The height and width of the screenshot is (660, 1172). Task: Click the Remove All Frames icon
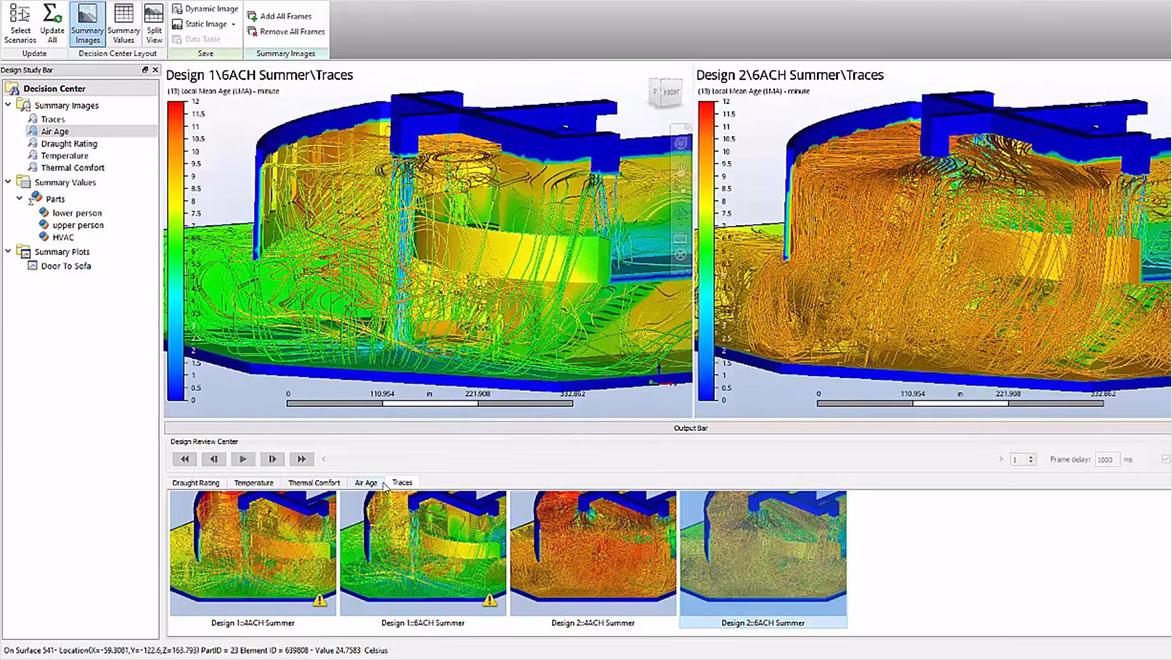coord(285,31)
